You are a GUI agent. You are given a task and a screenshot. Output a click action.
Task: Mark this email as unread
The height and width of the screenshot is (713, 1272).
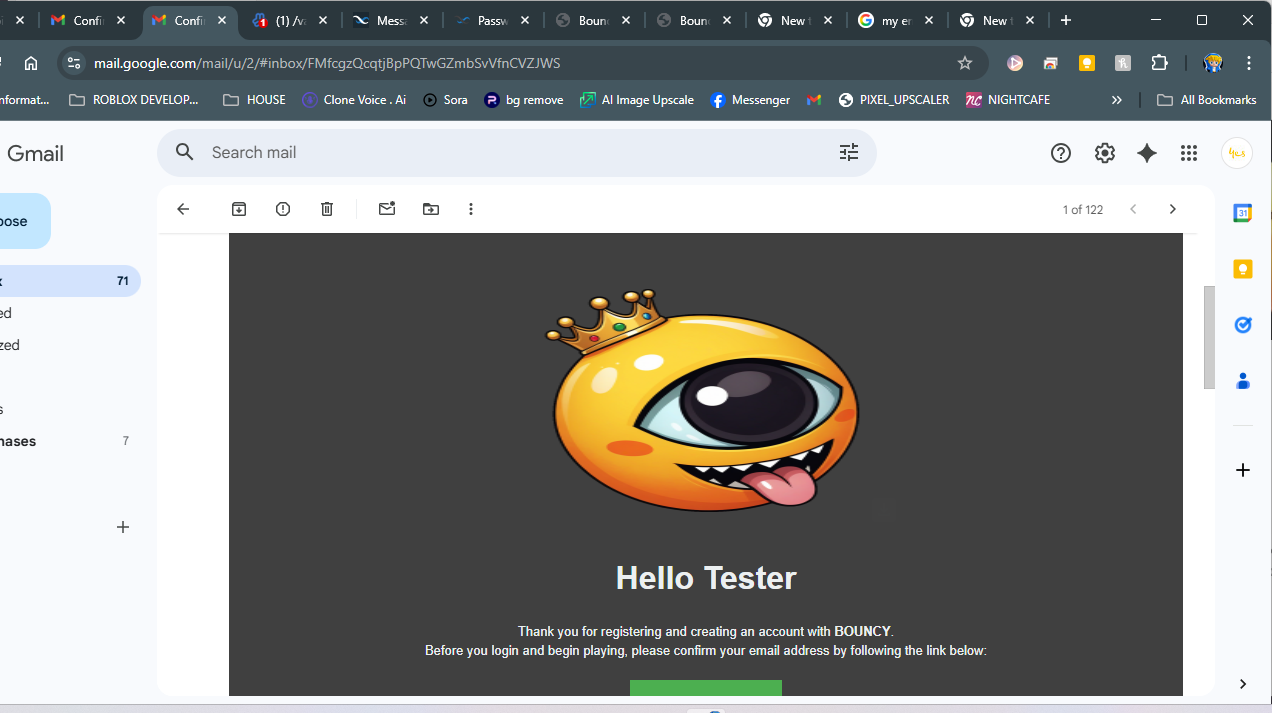click(387, 209)
